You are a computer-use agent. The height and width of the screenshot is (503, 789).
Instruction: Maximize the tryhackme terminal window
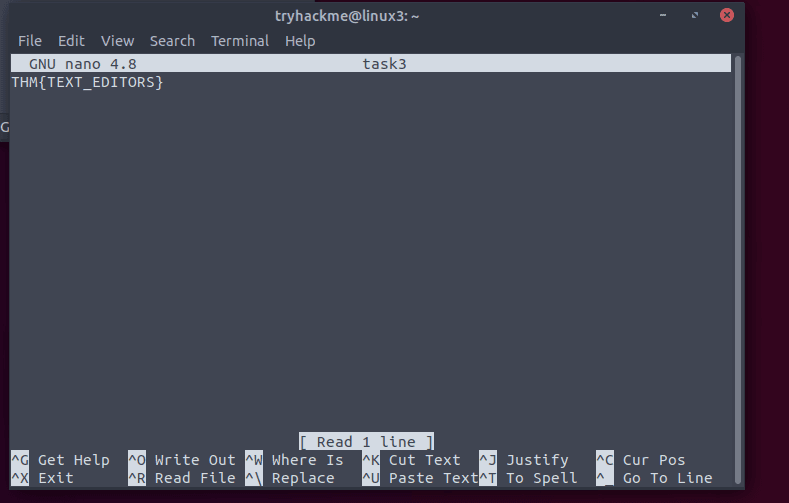[694, 15]
